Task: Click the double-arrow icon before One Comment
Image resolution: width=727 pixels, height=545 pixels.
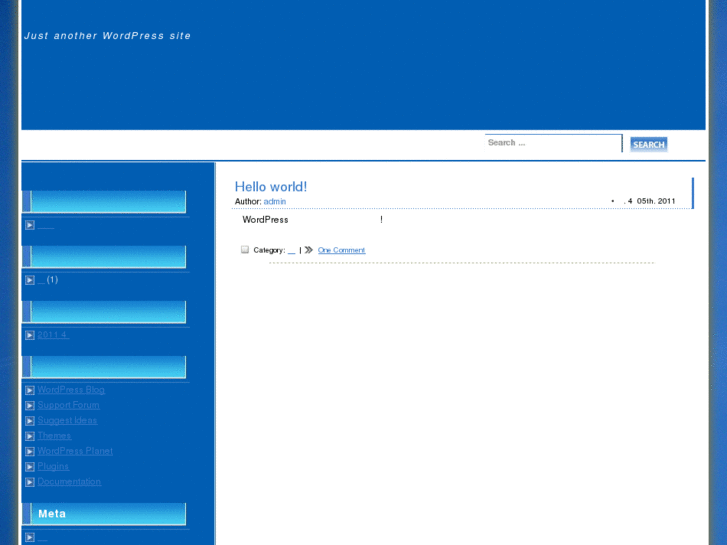Action: click(x=308, y=250)
